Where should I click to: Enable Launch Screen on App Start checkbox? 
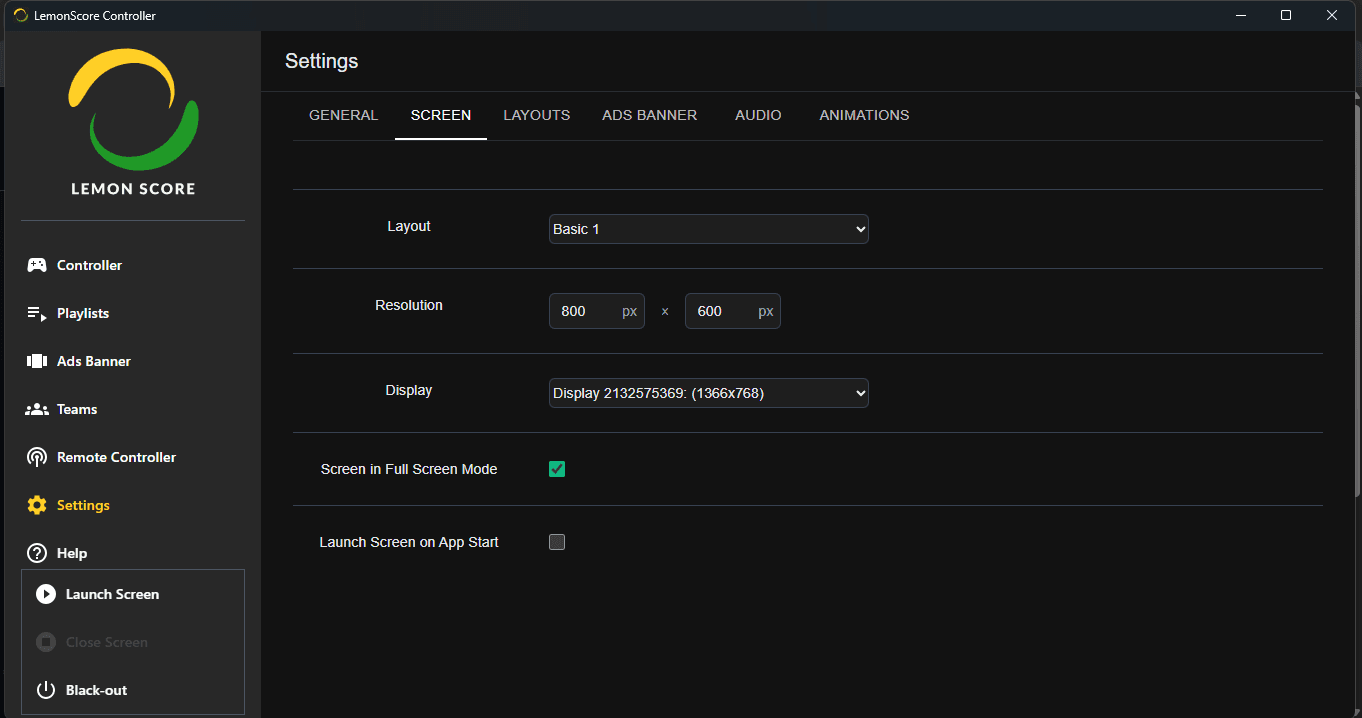pyautogui.click(x=557, y=542)
